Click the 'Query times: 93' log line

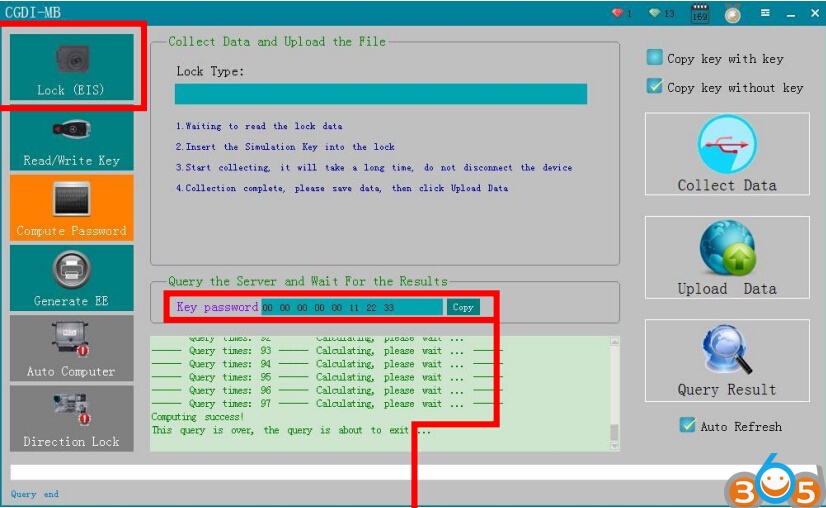tap(326, 351)
